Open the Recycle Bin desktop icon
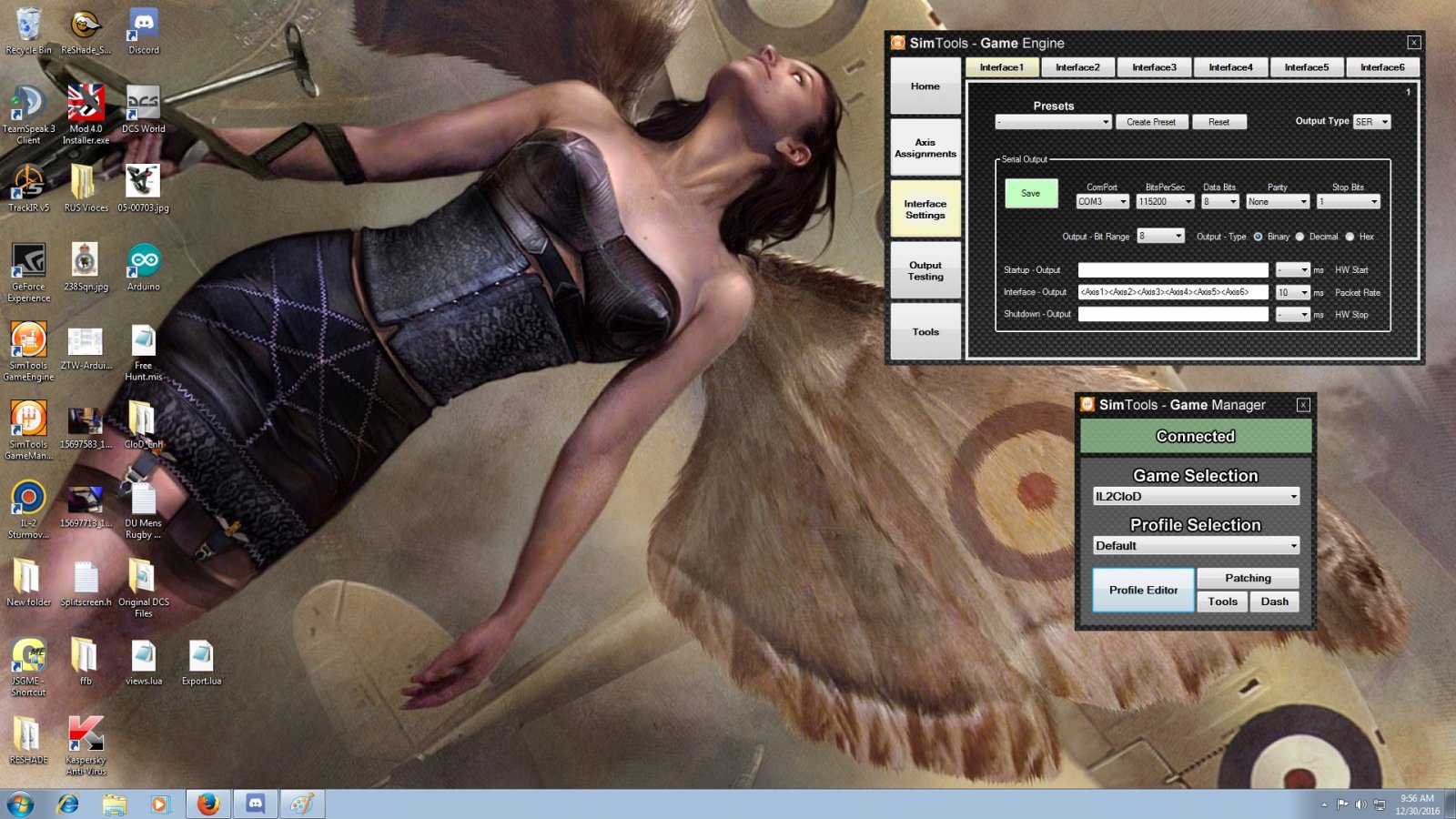1456x819 pixels. coord(28,31)
